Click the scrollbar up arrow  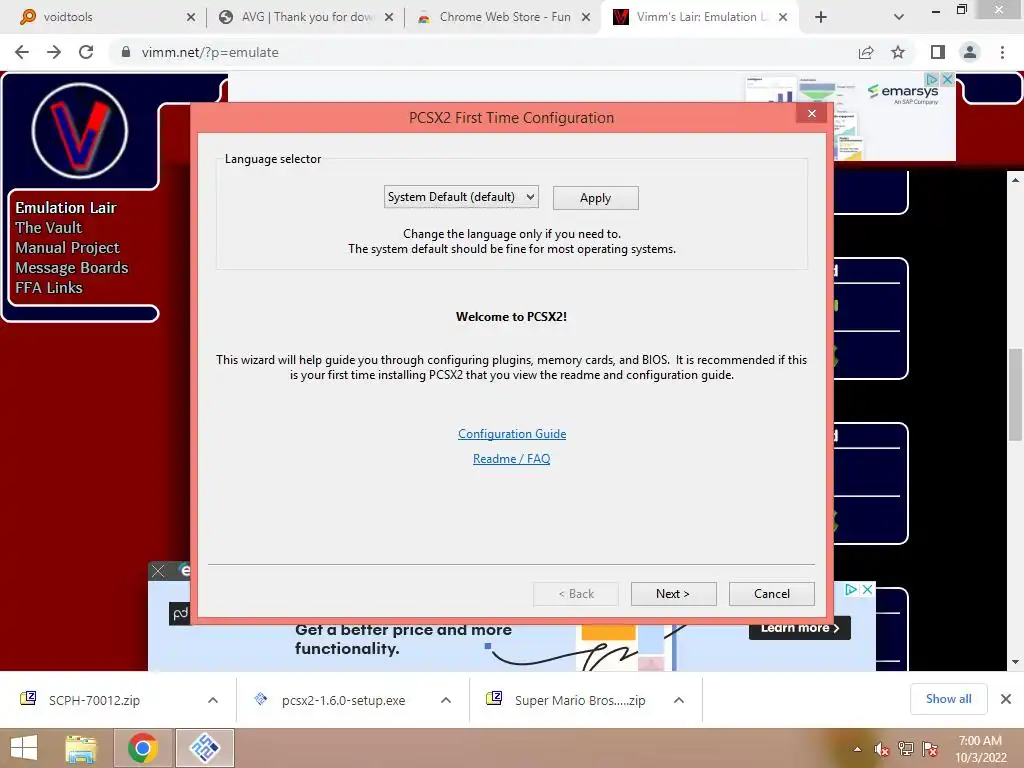click(x=1015, y=180)
